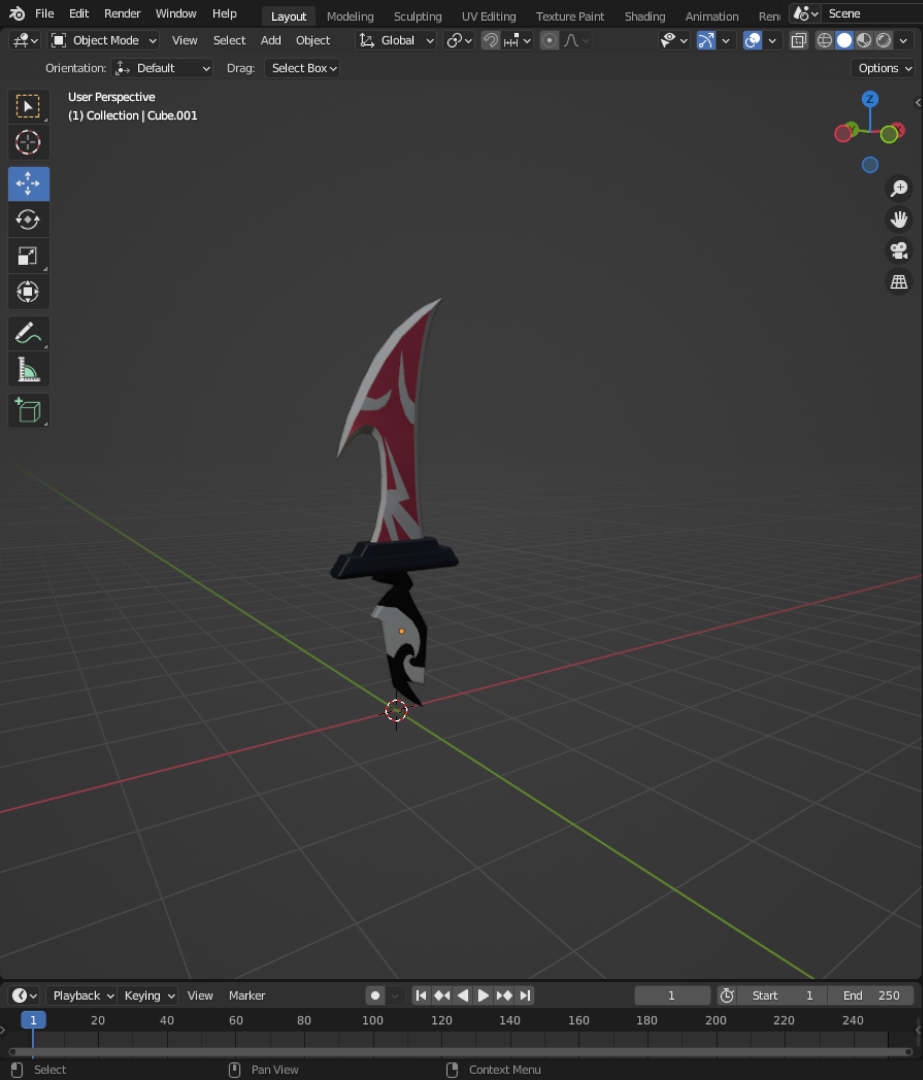Switch to solid viewport shading
Viewport: 923px width, 1080px height.
pos(844,41)
